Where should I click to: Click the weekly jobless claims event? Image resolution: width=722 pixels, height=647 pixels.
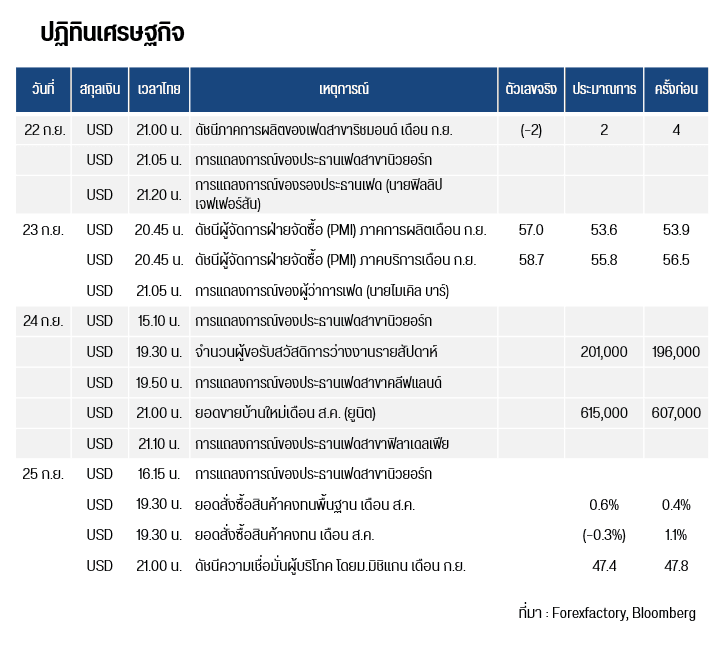pyautogui.click(x=316, y=352)
